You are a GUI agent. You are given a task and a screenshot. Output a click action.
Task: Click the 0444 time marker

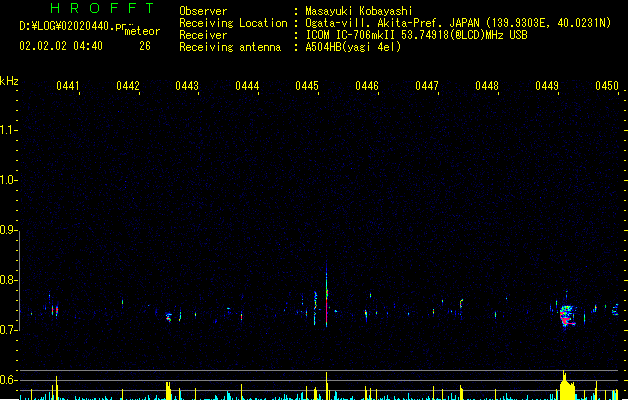coord(247,86)
